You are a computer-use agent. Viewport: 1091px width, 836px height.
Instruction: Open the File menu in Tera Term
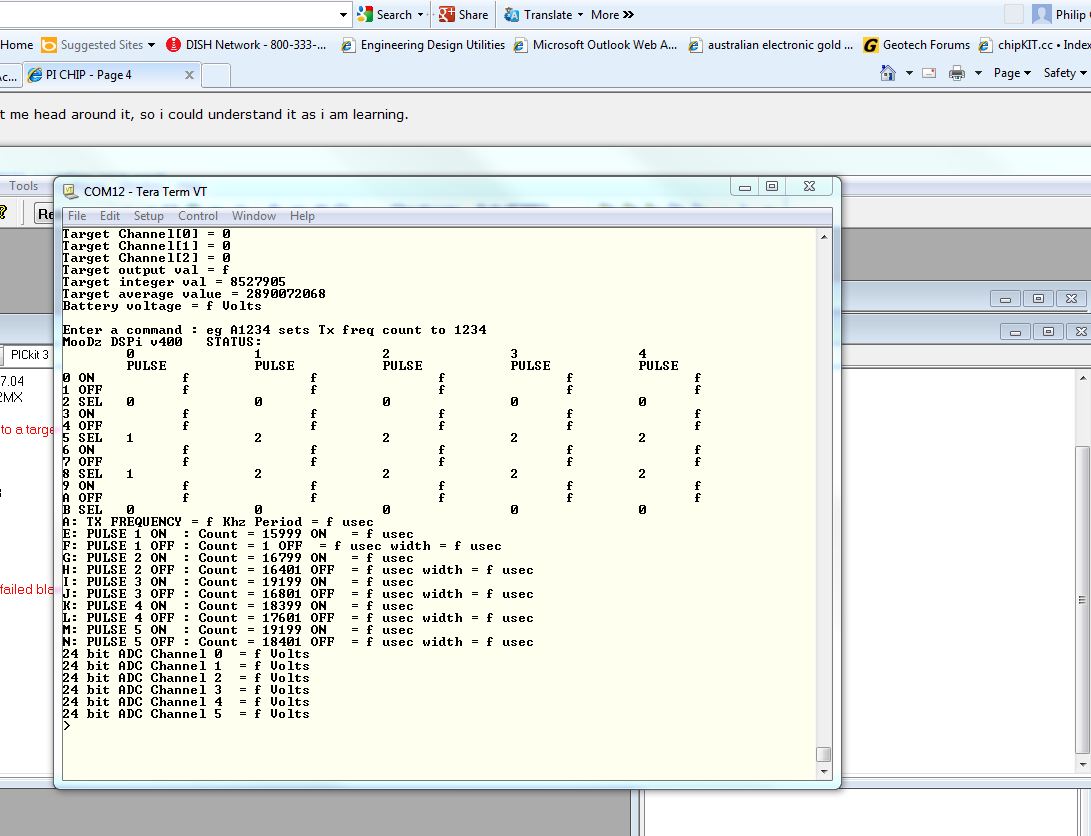pyautogui.click(x=77, y=216)
